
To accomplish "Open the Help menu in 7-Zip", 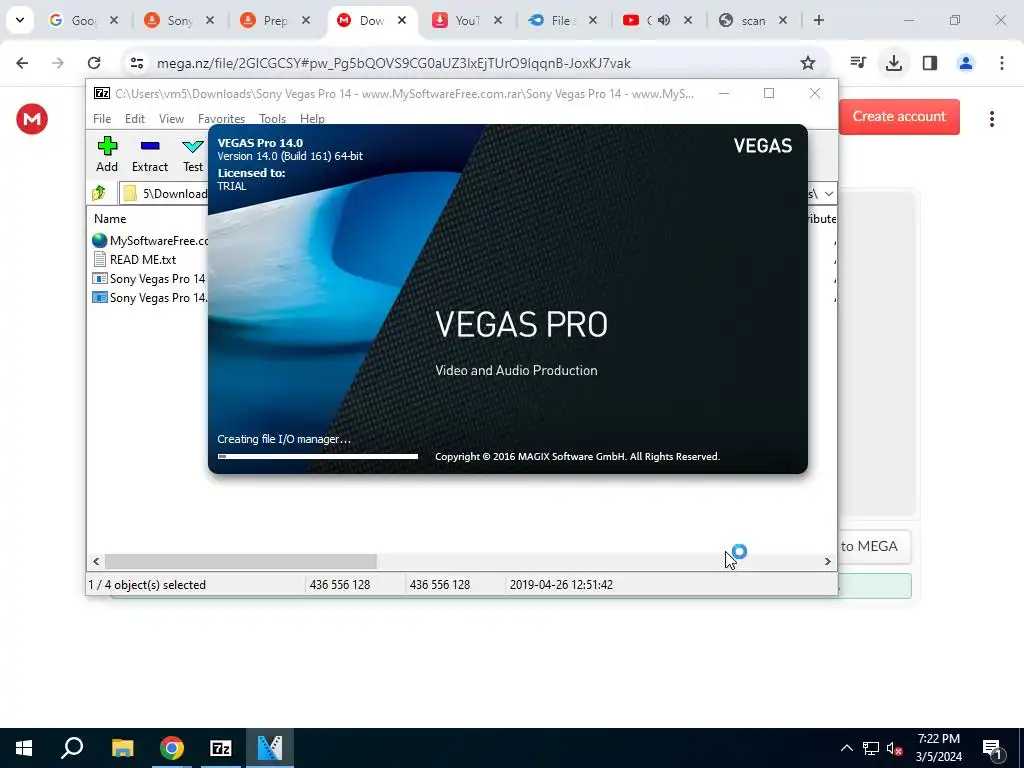I will coord(312,119).
